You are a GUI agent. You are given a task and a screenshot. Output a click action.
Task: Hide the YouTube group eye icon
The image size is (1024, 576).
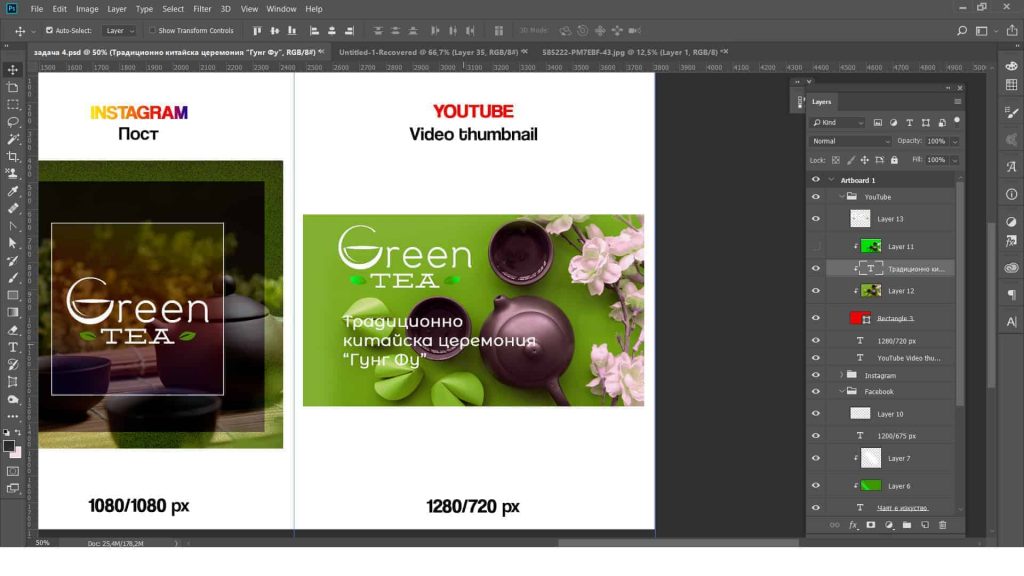(x=816, y=197)
